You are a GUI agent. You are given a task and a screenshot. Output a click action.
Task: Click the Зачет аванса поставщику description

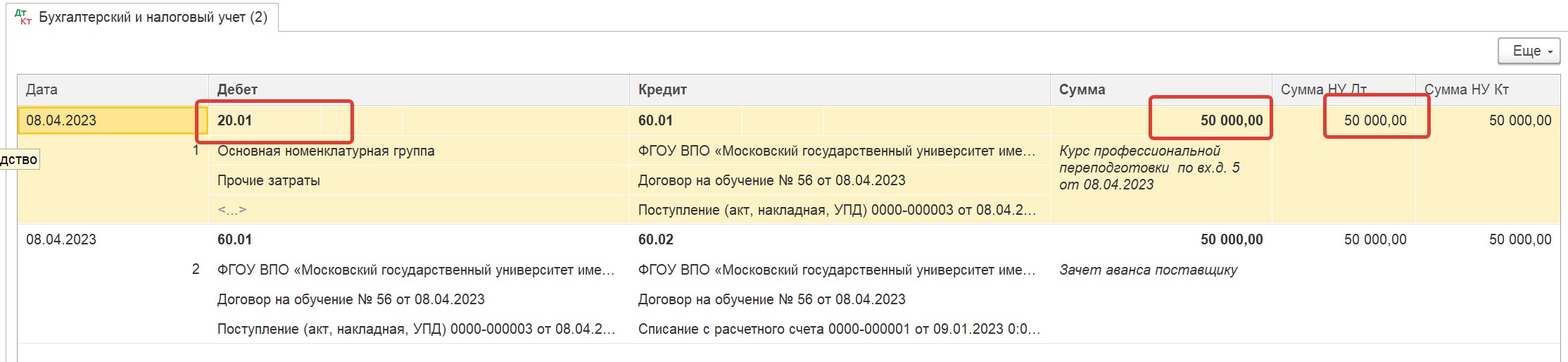click(x=1148, y=270)
